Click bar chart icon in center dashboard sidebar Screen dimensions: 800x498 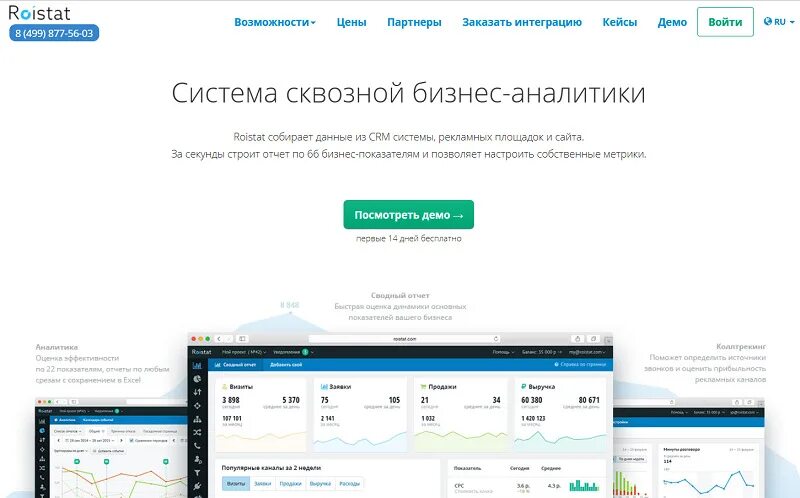(197, 365)
